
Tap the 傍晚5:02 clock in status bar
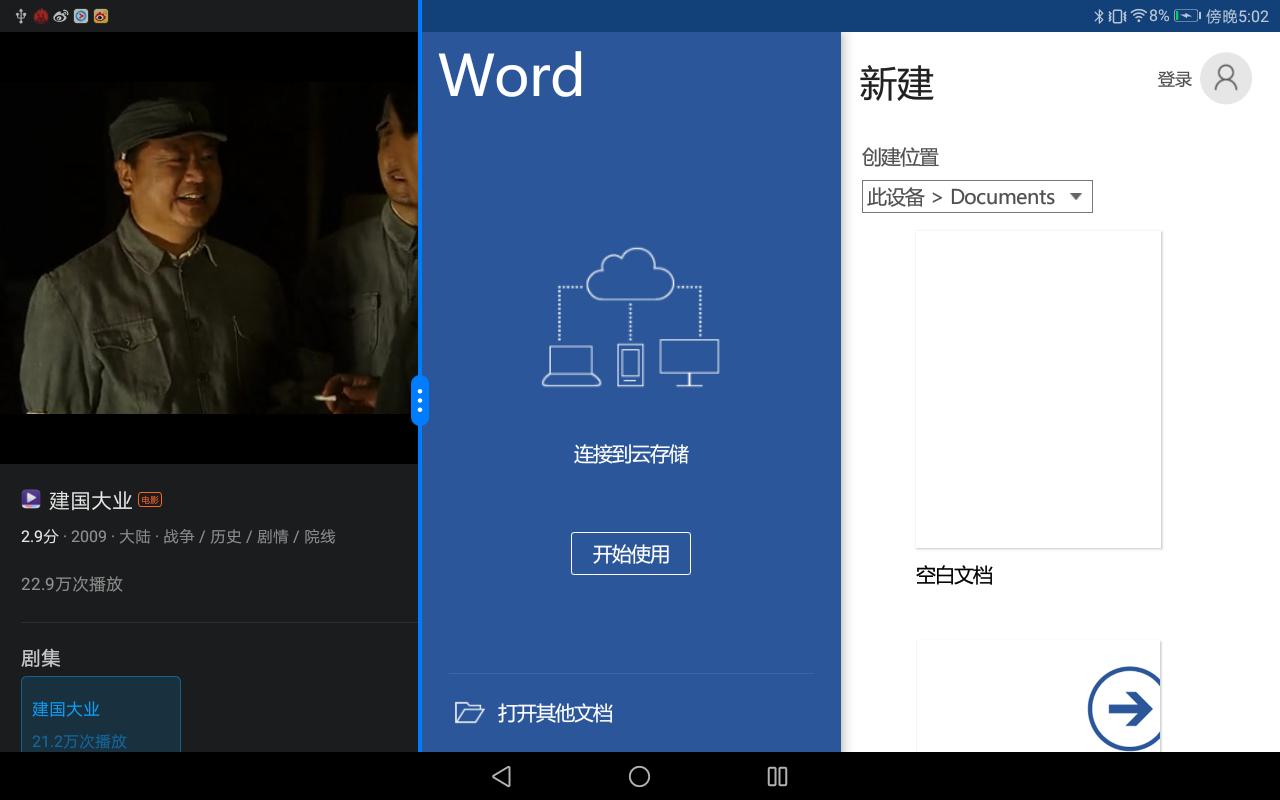[1237, 16]
